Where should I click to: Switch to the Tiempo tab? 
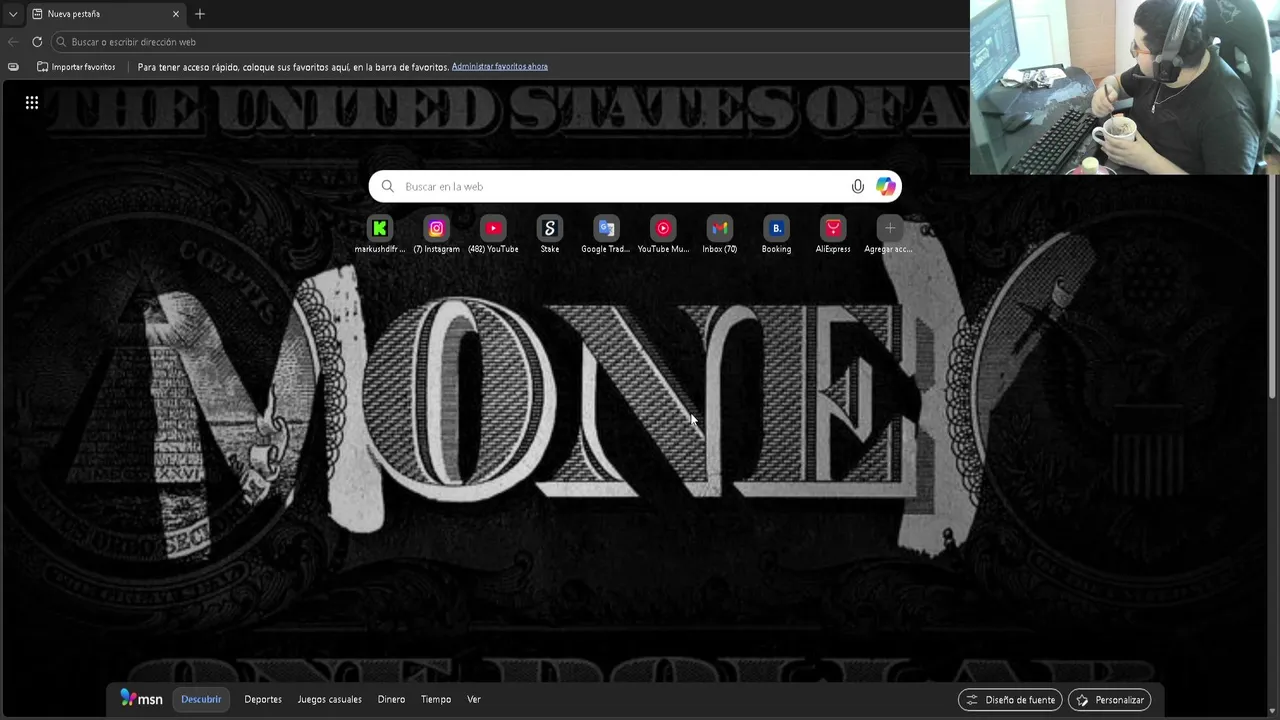click(x=436, y=699)
